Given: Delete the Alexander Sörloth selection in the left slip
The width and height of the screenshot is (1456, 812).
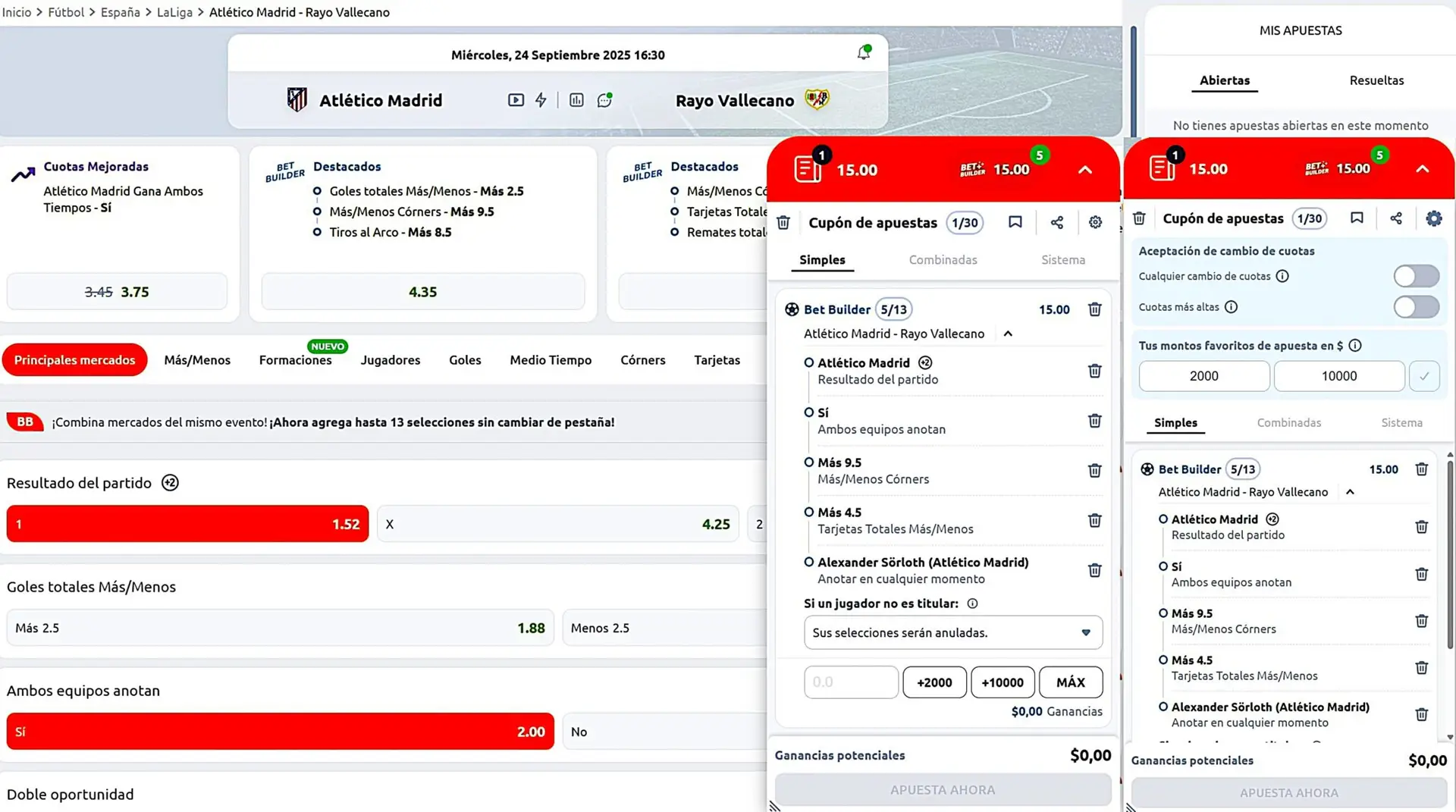Looking at the screenshot, I should tap(1094, 570).
